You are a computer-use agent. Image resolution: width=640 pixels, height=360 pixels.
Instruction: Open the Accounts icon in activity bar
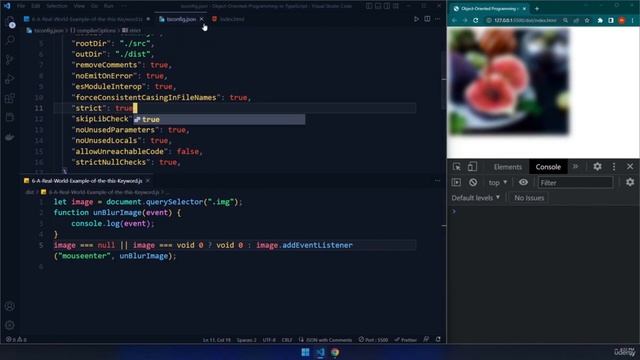point(10,306)
